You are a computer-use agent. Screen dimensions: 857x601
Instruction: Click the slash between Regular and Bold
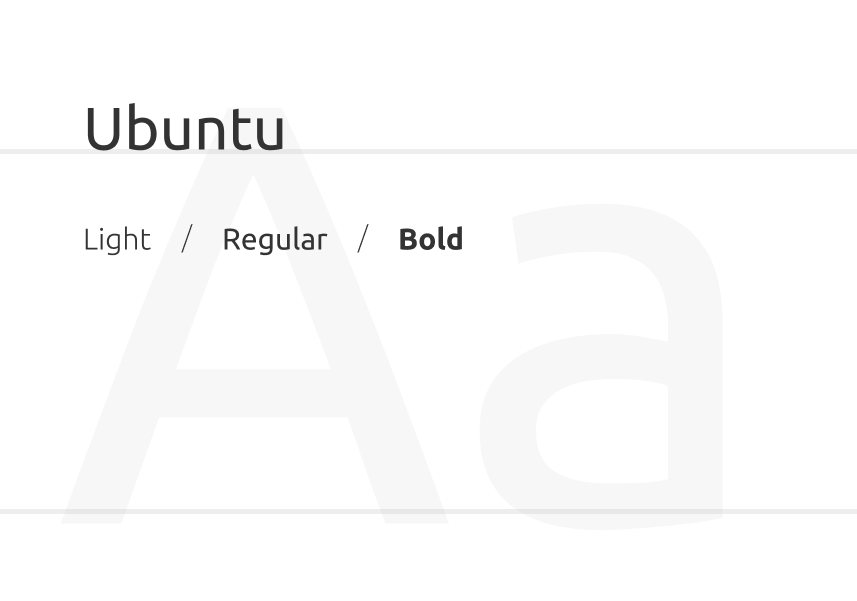tap(363, 238)
